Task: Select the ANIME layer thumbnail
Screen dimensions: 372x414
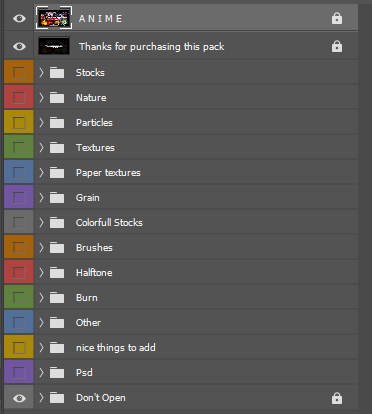Action: [x=54, y=18]
